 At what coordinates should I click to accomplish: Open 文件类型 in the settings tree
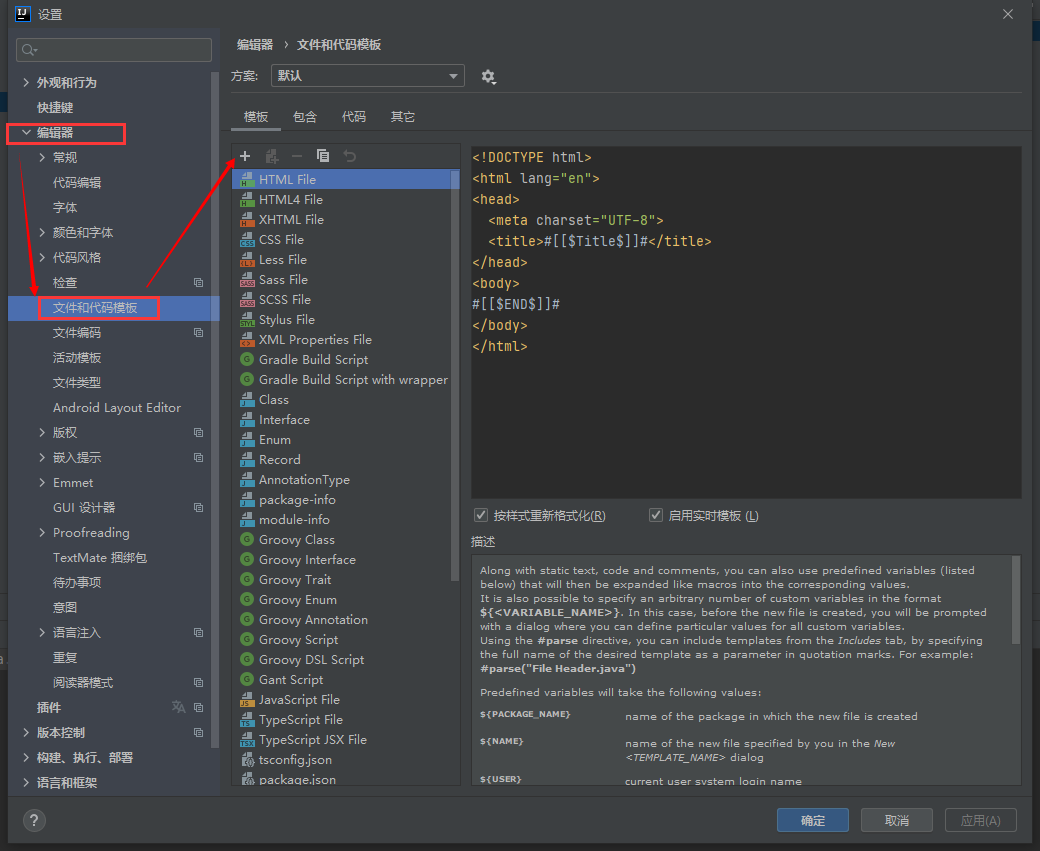[x=77, y=383]
